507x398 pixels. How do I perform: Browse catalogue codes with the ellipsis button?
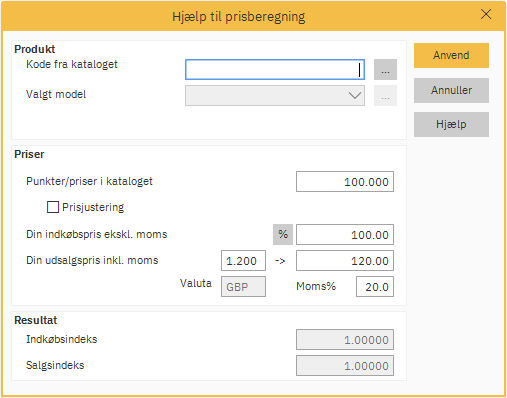[x=385, y=69]
